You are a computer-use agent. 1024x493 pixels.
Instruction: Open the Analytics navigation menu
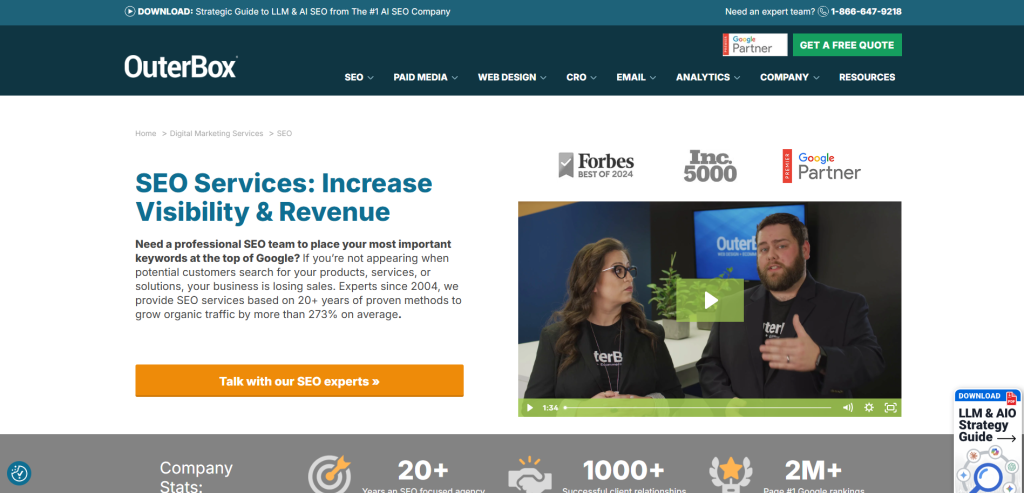point(709,77)
